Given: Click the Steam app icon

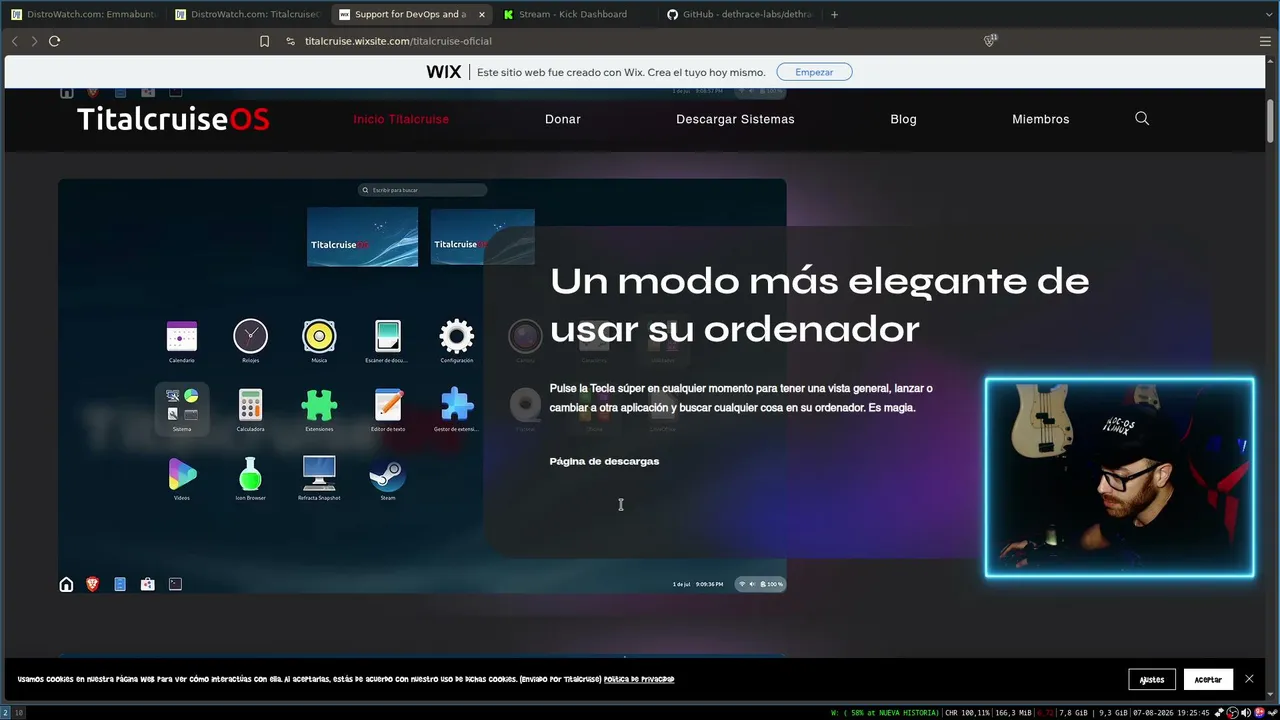Looking at the screenshot, I should click(388, 474).
